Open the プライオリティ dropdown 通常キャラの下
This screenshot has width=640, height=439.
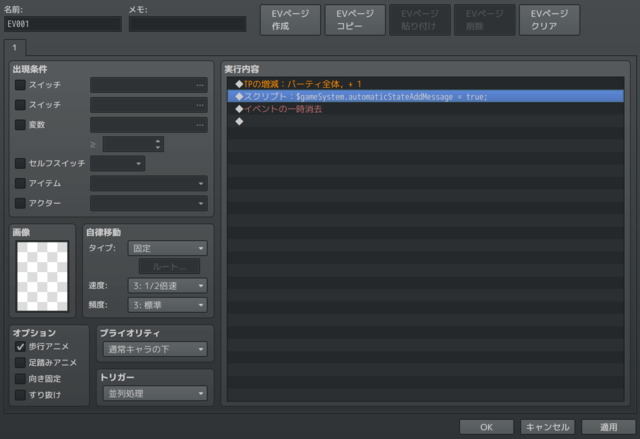click(155, 349)
